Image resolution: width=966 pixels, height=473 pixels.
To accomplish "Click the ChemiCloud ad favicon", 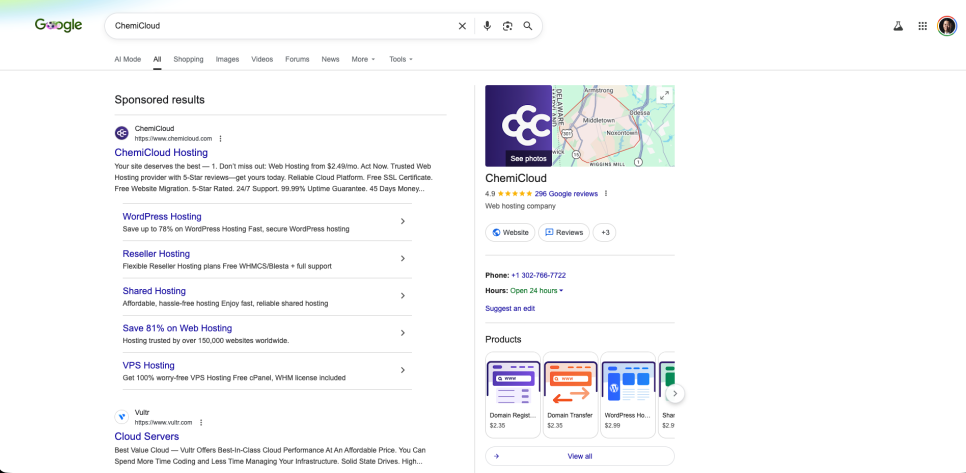I will click(x=122, y=133).
